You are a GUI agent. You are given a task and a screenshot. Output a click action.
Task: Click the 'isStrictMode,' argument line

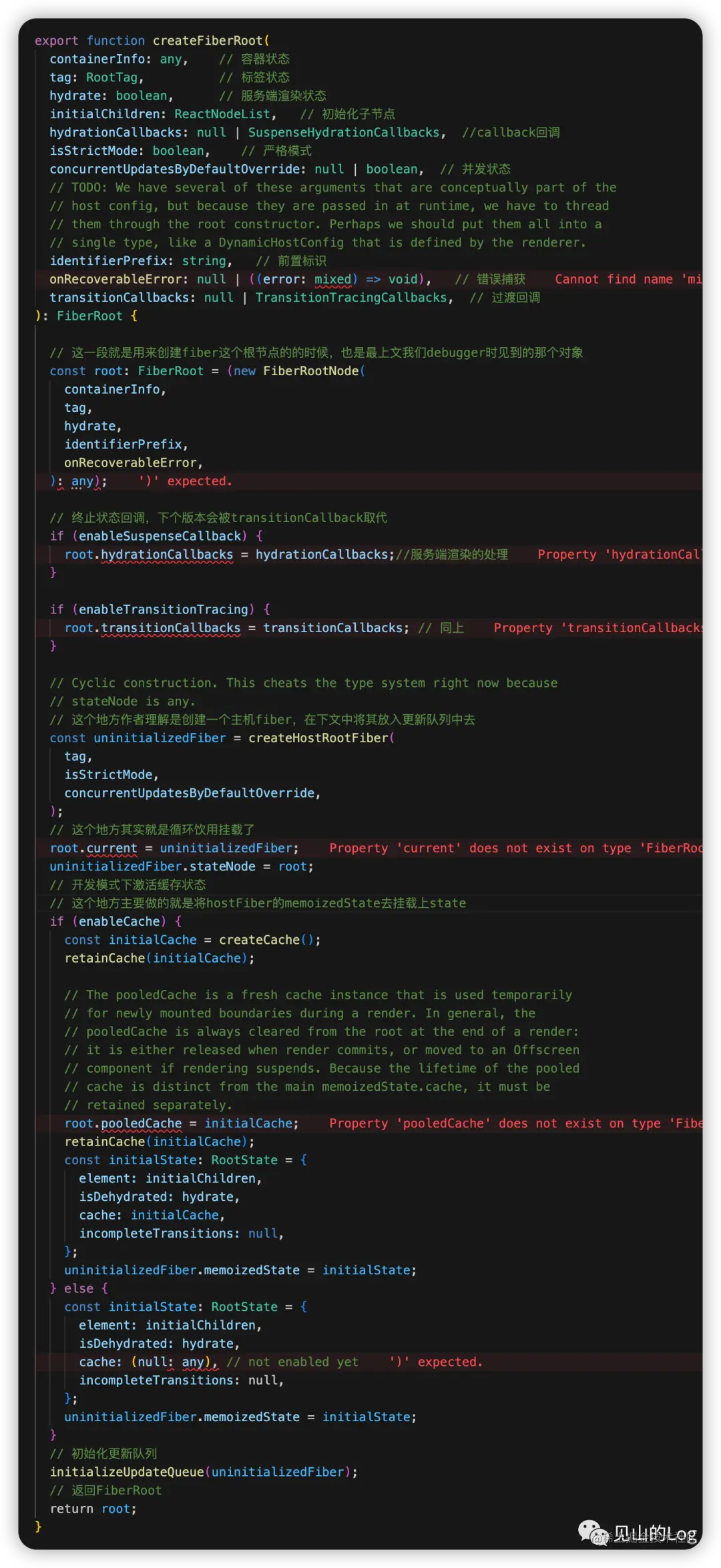(111, 775)
